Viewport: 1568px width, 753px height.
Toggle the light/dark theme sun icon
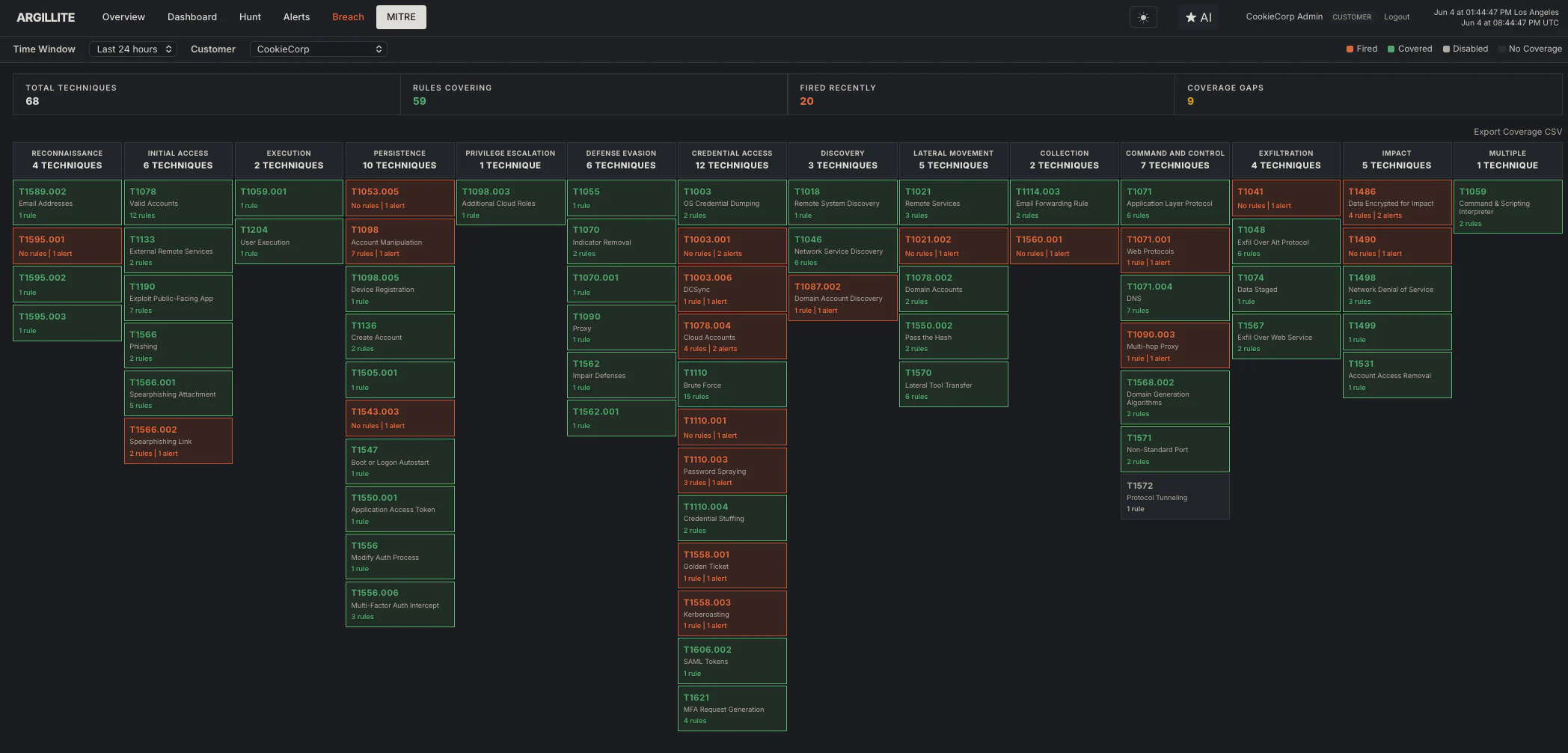click(x=1143, y=17)
